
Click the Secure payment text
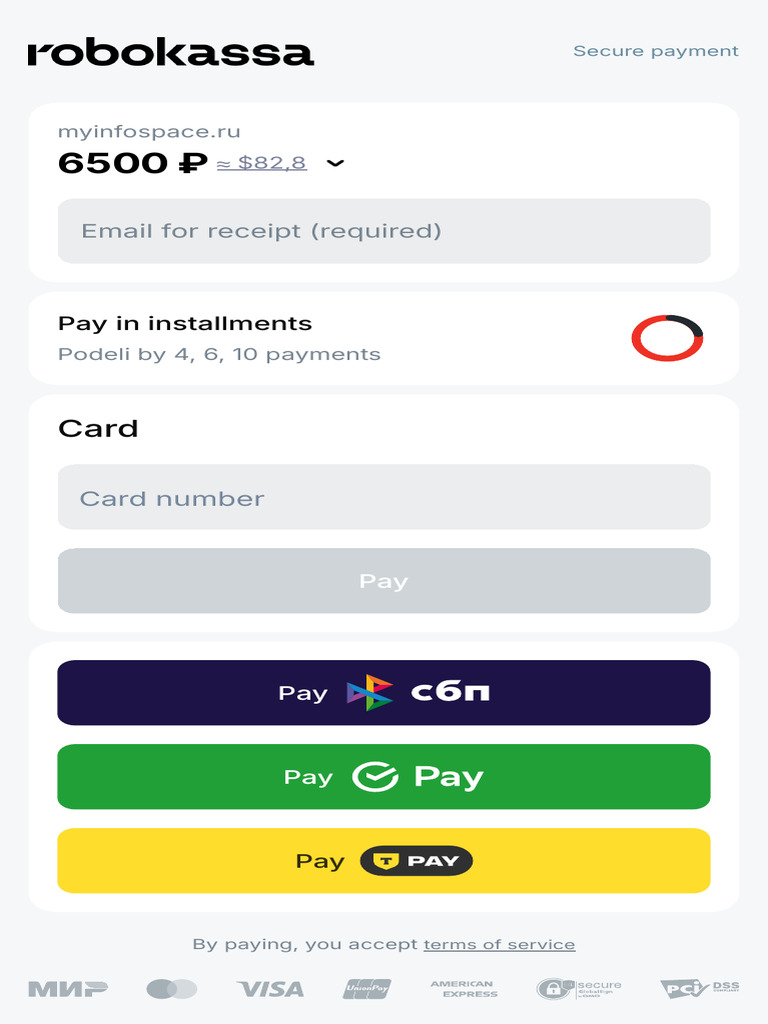click(655, 51)
